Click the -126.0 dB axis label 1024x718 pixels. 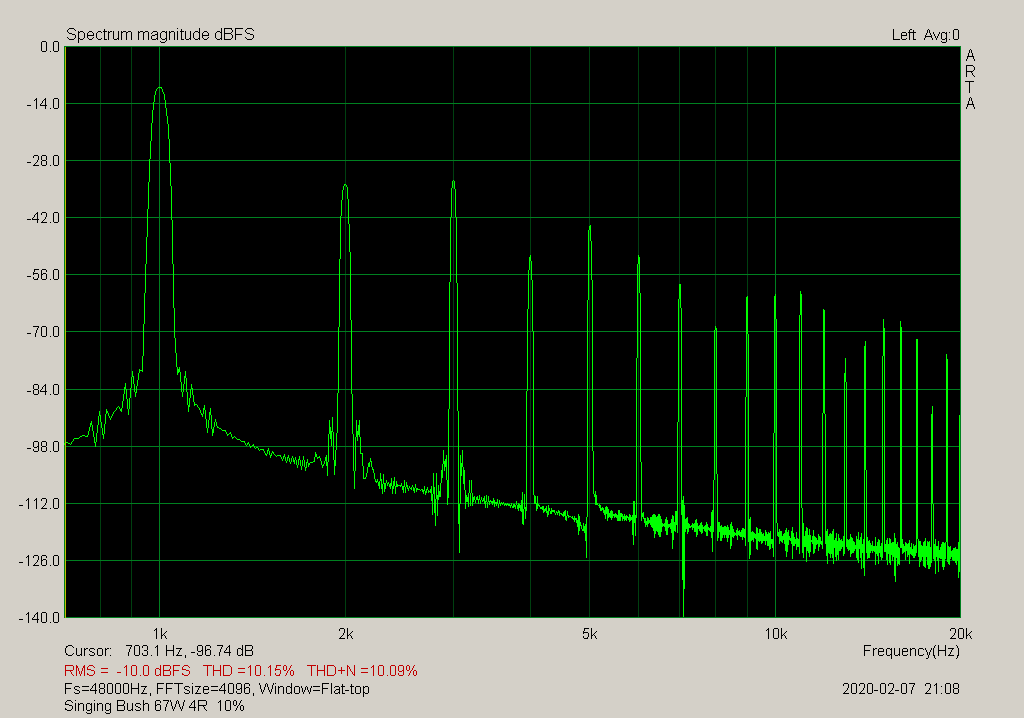(39, 561)
